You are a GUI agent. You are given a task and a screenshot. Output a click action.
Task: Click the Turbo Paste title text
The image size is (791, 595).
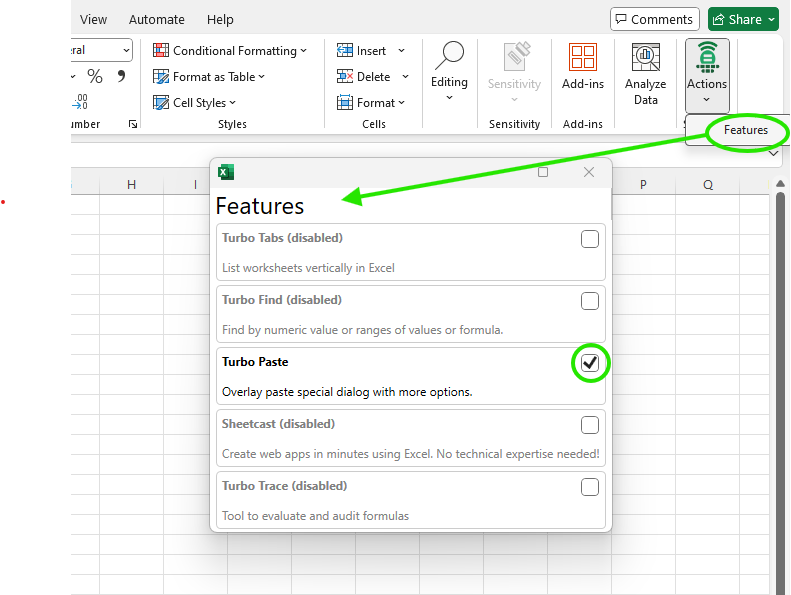255,362
